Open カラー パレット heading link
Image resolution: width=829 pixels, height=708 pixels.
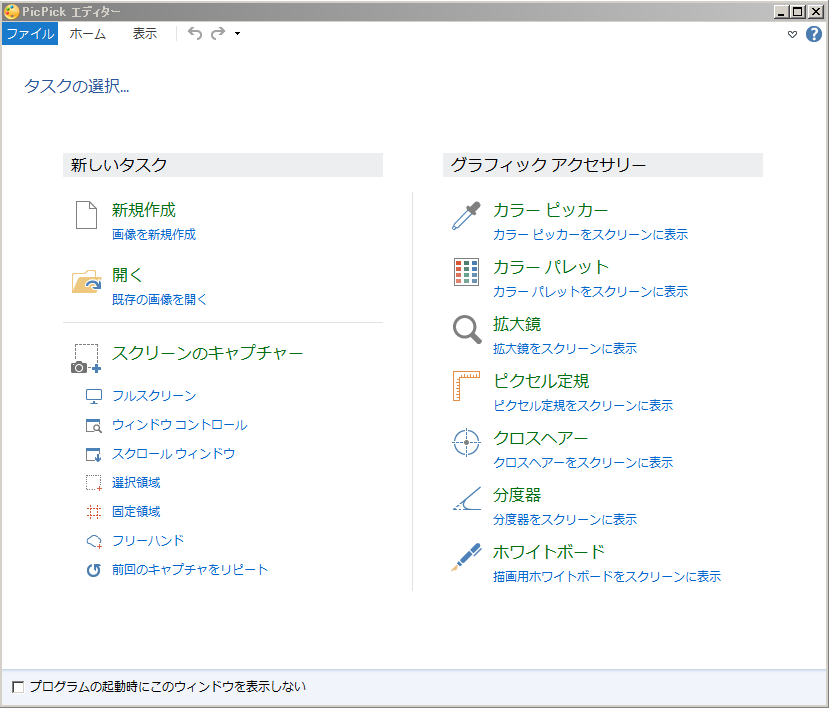click(x=551, y=268)
